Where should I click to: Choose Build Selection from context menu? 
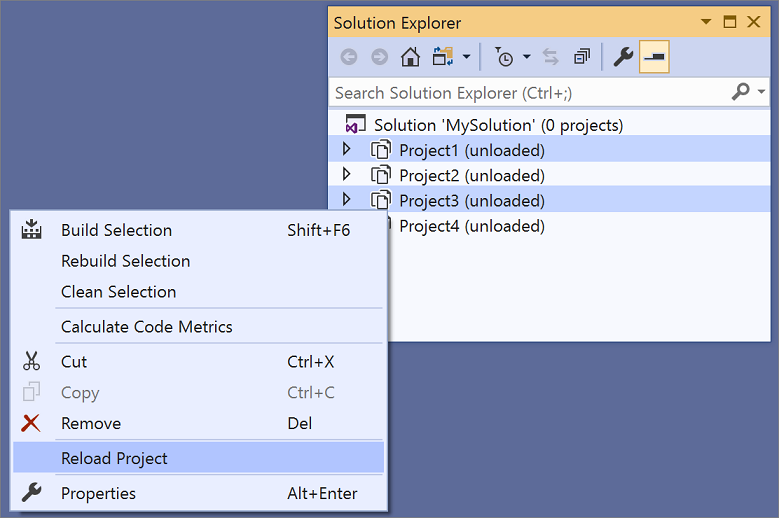pyautogui.click(x=199, y=230)
